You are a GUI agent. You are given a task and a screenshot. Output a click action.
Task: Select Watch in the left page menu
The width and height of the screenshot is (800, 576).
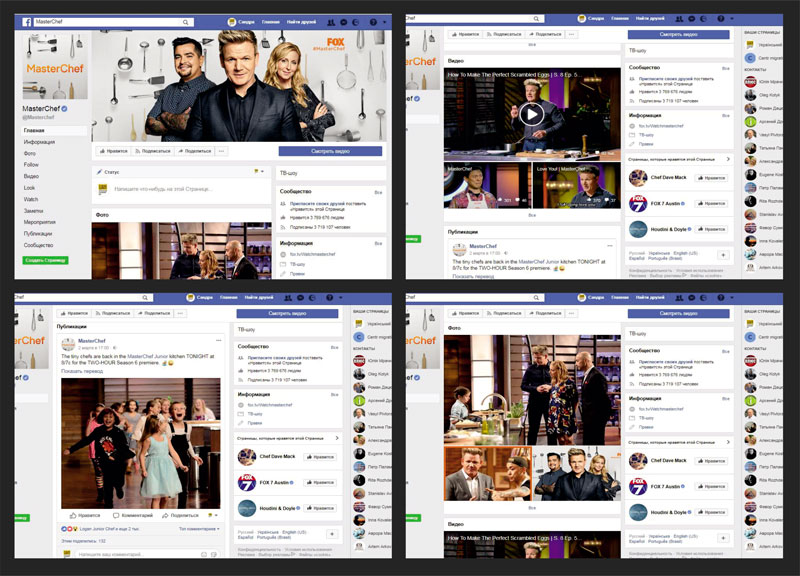31,199
